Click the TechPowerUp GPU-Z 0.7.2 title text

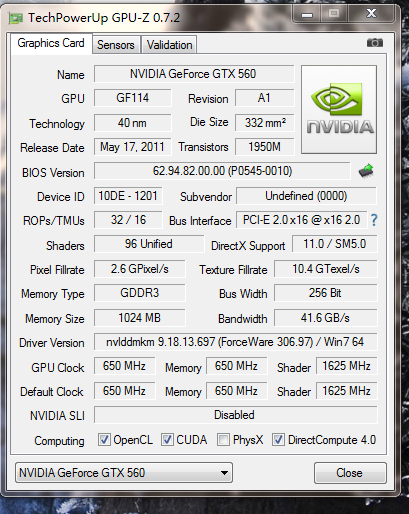pos(104,17)
